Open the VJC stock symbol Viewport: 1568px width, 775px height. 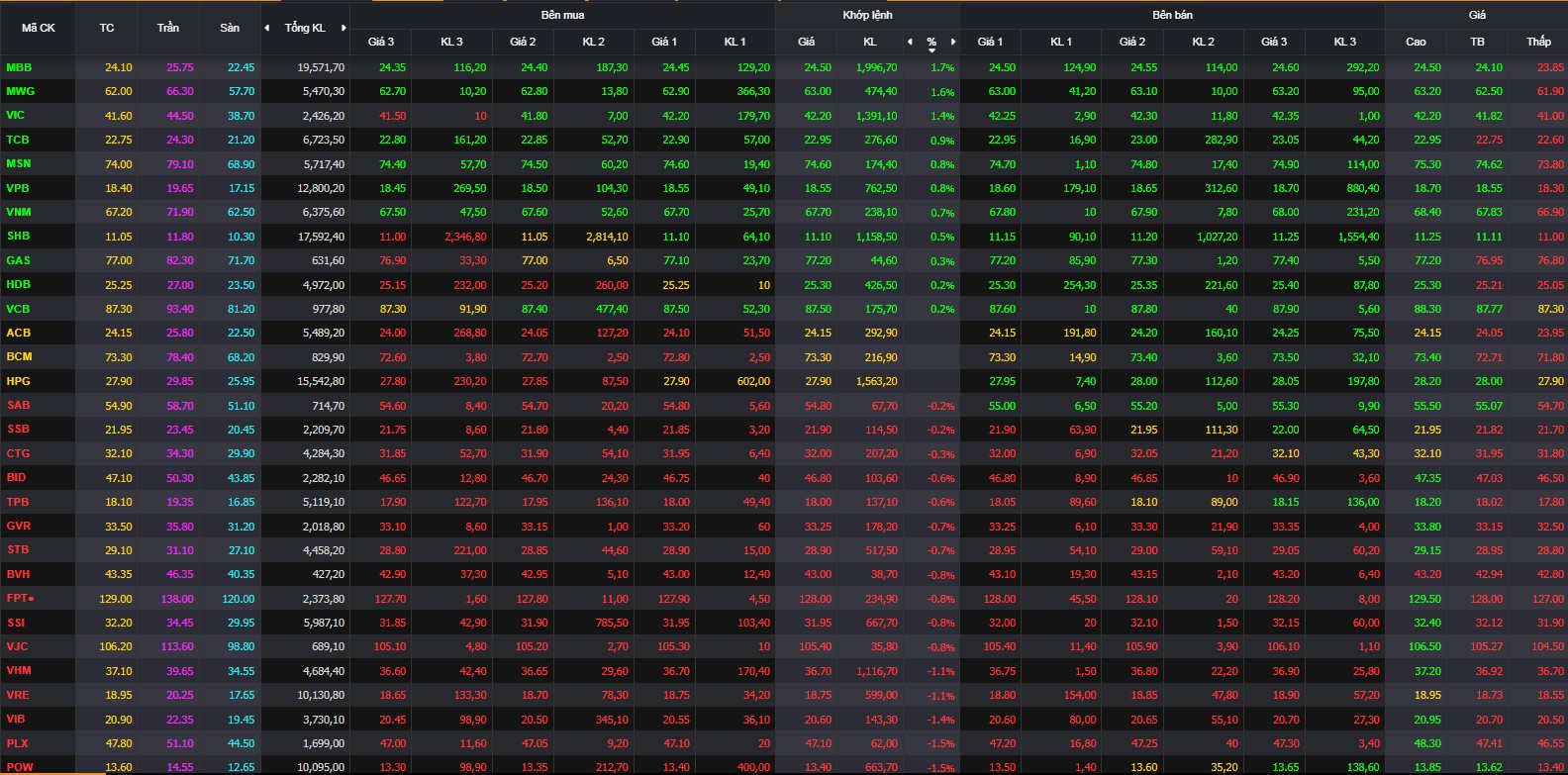click(17, 646)
